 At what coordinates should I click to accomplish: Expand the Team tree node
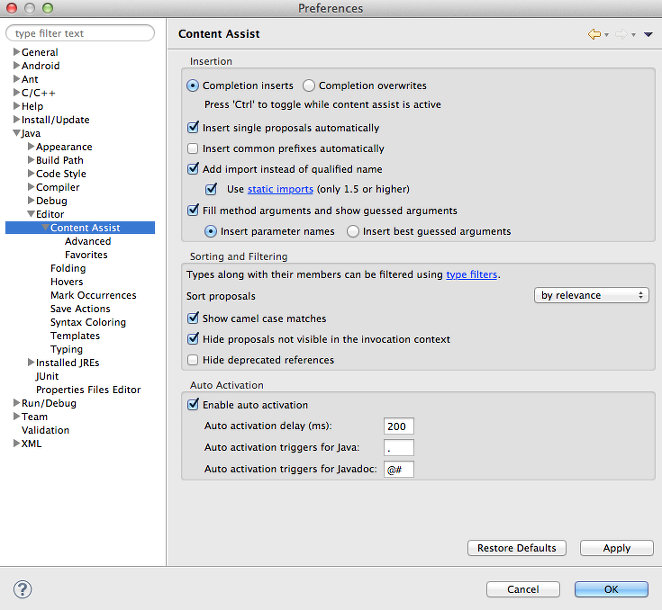click(x=16, y=417)
